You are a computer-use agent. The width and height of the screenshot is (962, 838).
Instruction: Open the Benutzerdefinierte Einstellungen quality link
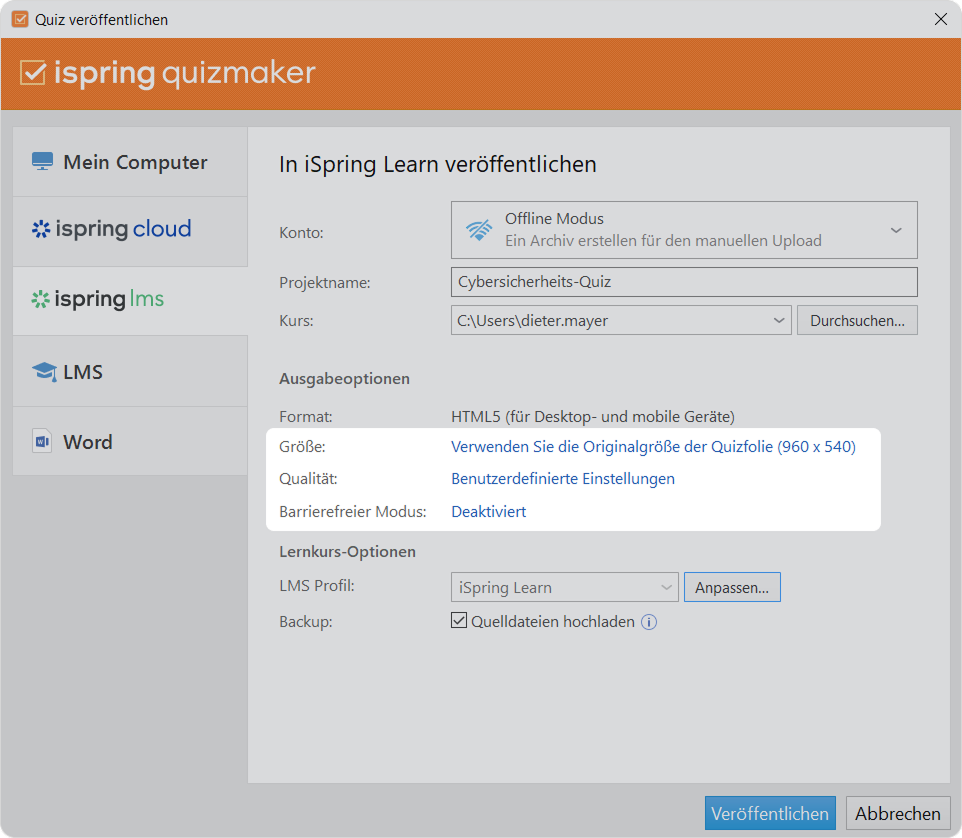click(563, 479)
